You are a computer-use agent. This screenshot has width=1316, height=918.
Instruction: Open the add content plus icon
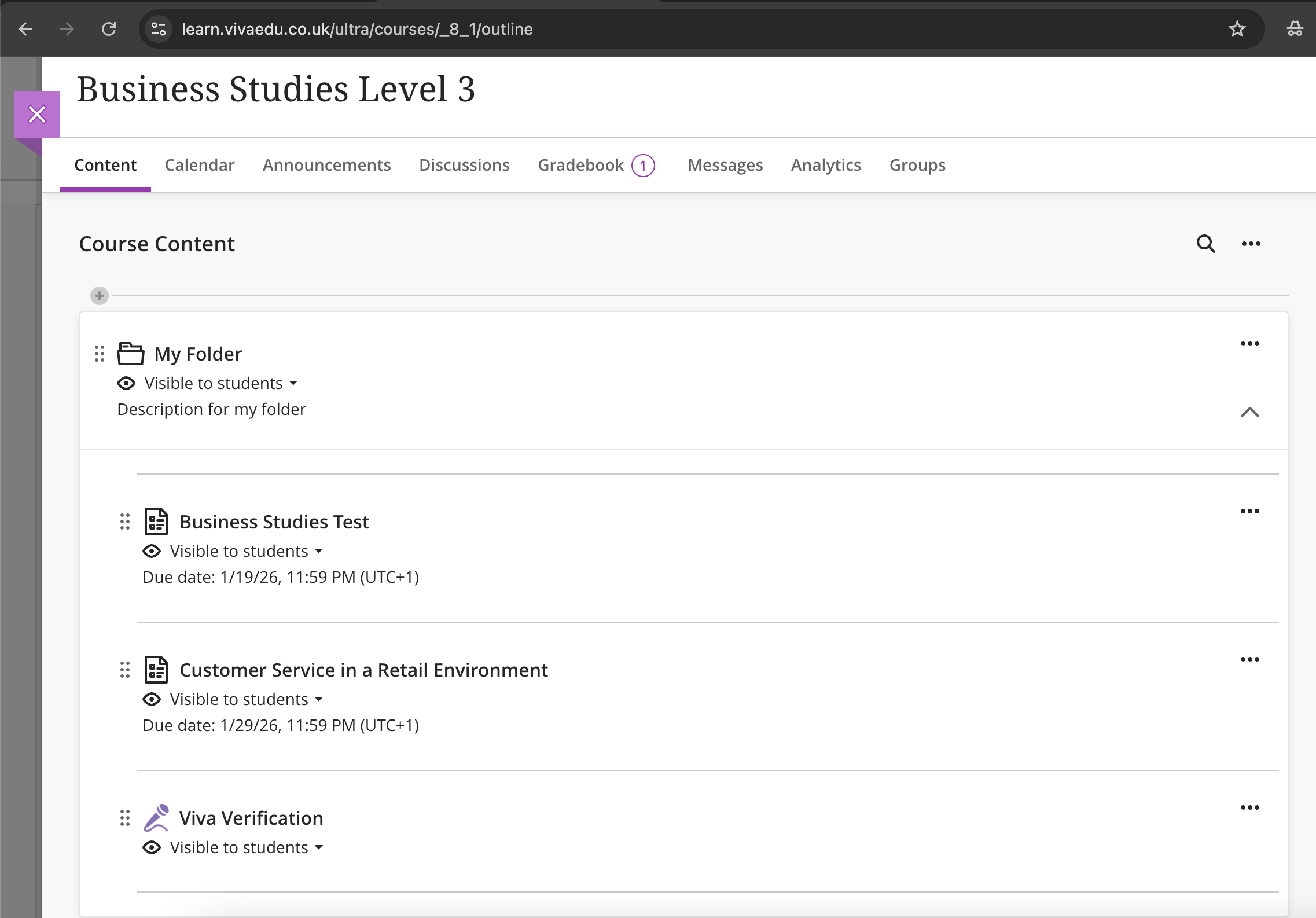(x=99, y=296)
